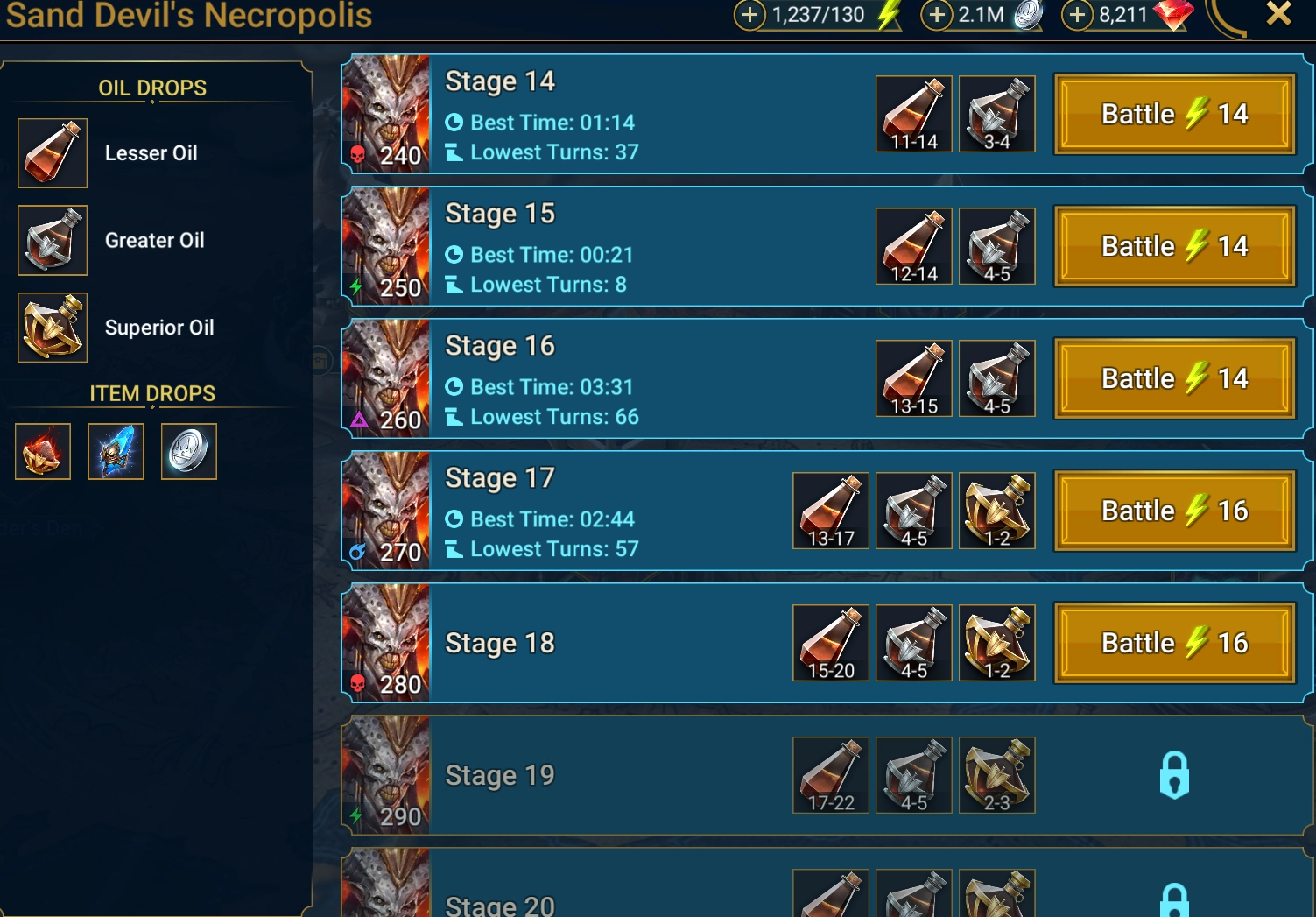Open the silver coin item drop
Image resolution: width=1316 pixels, height=917 pixels.
point(189,452)
